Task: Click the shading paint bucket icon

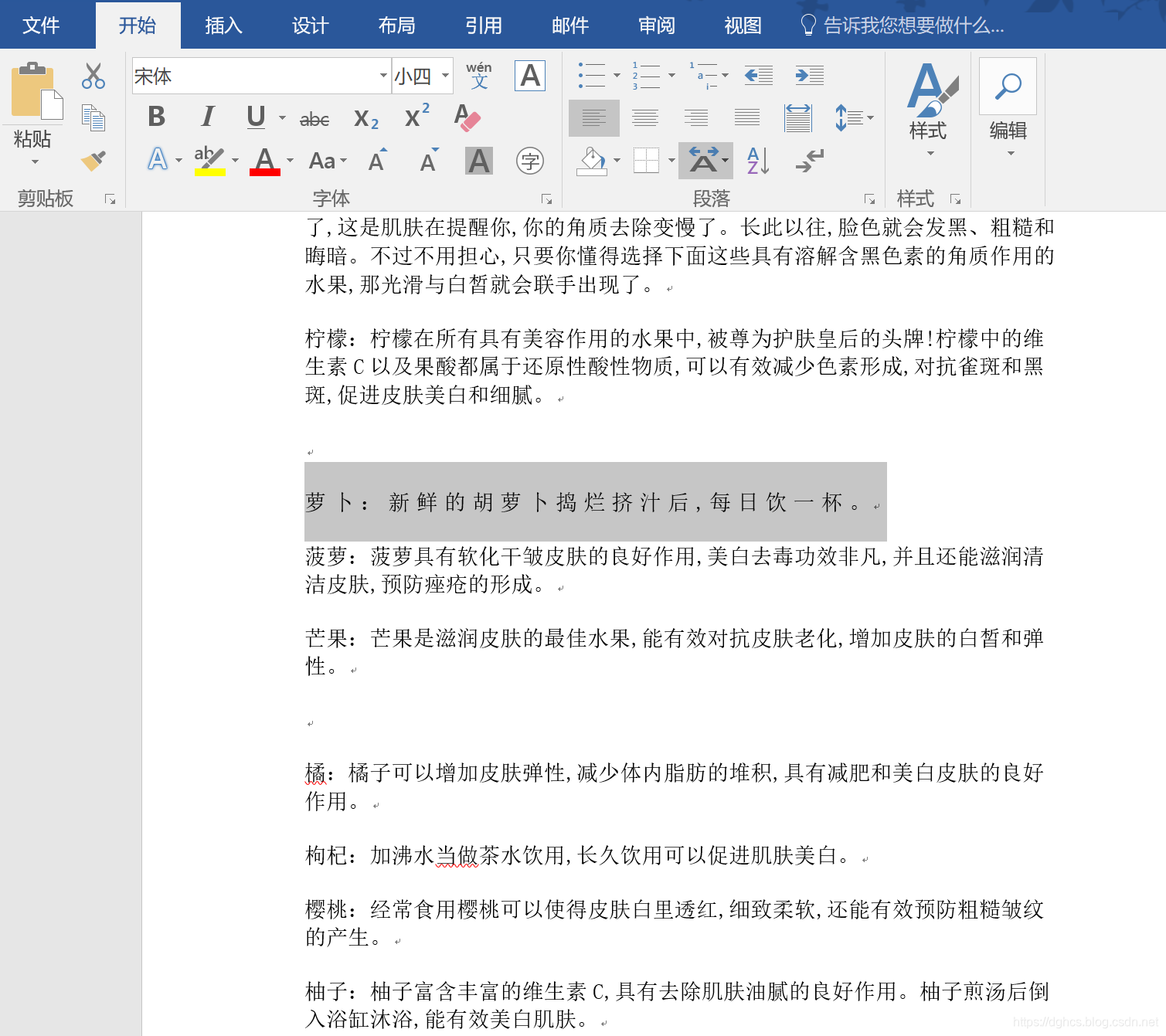Action: pos(593,161)
